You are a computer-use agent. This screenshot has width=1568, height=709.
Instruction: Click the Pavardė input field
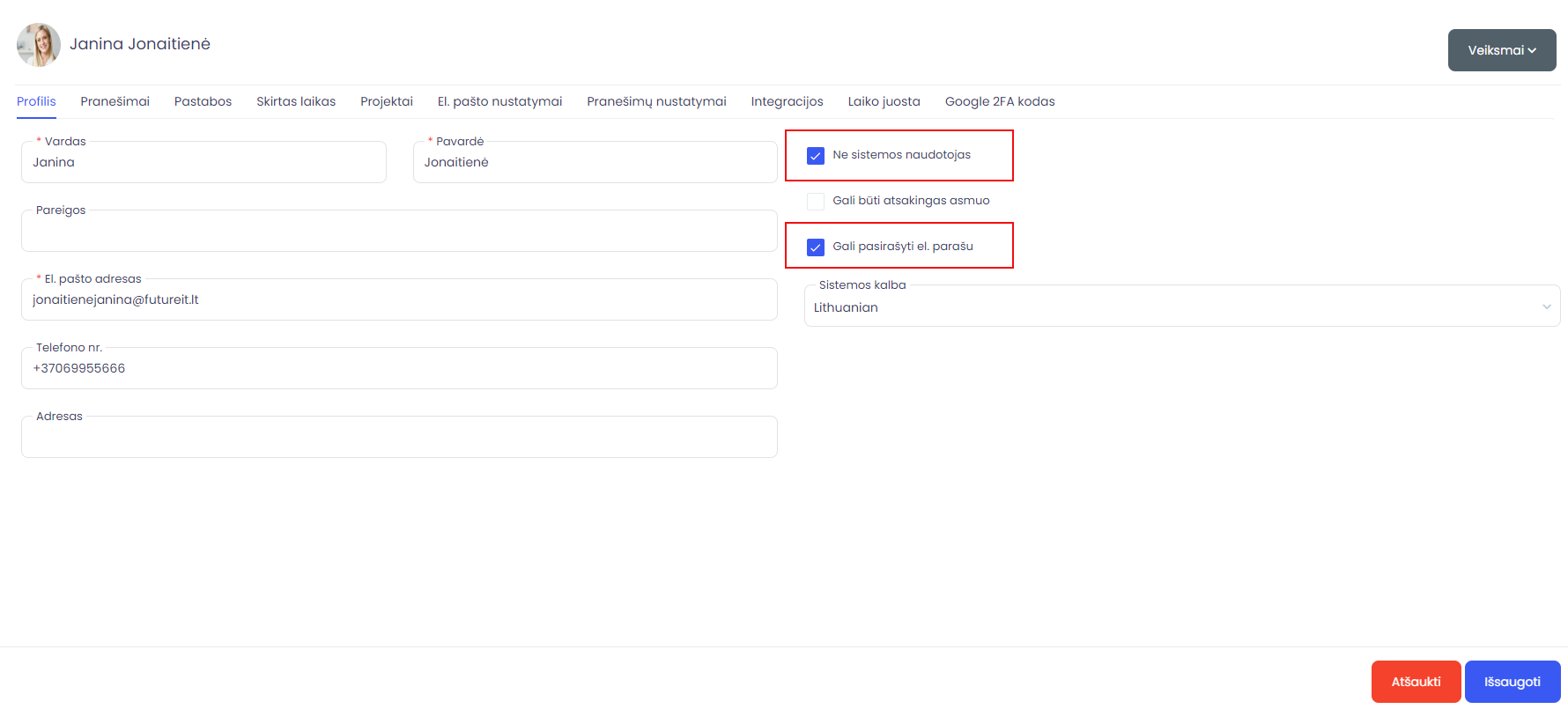595,162
